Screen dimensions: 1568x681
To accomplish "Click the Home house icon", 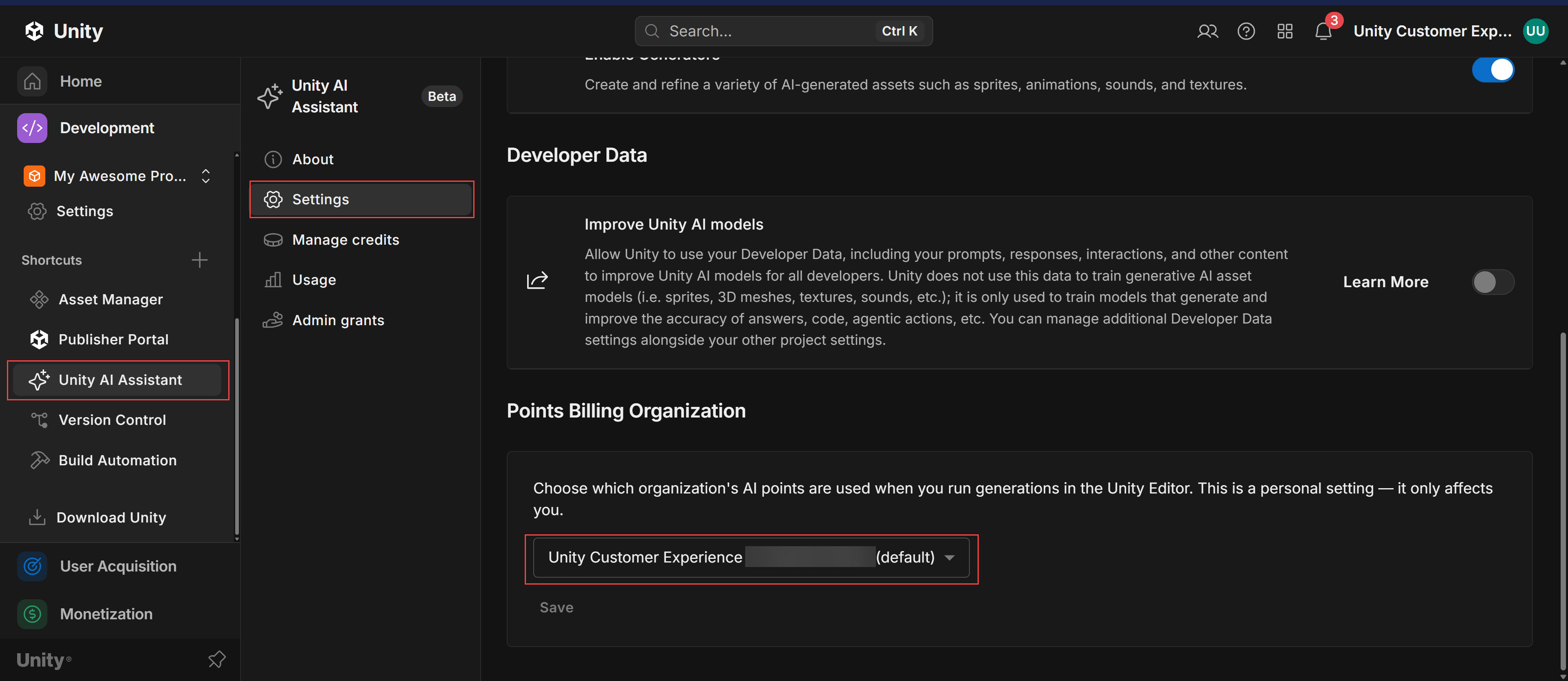I will pyautogui.click(x=32, y=81).
